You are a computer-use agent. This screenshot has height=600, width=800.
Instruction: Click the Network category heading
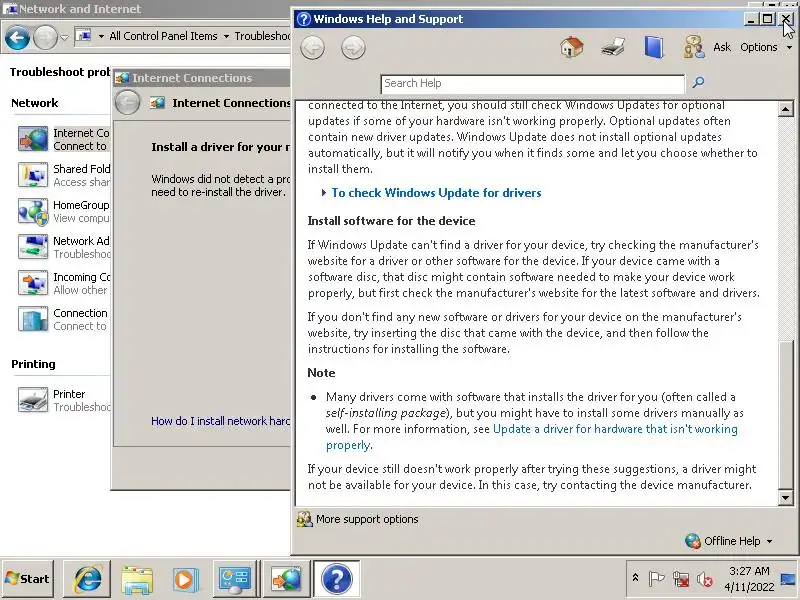click(35, 103)
